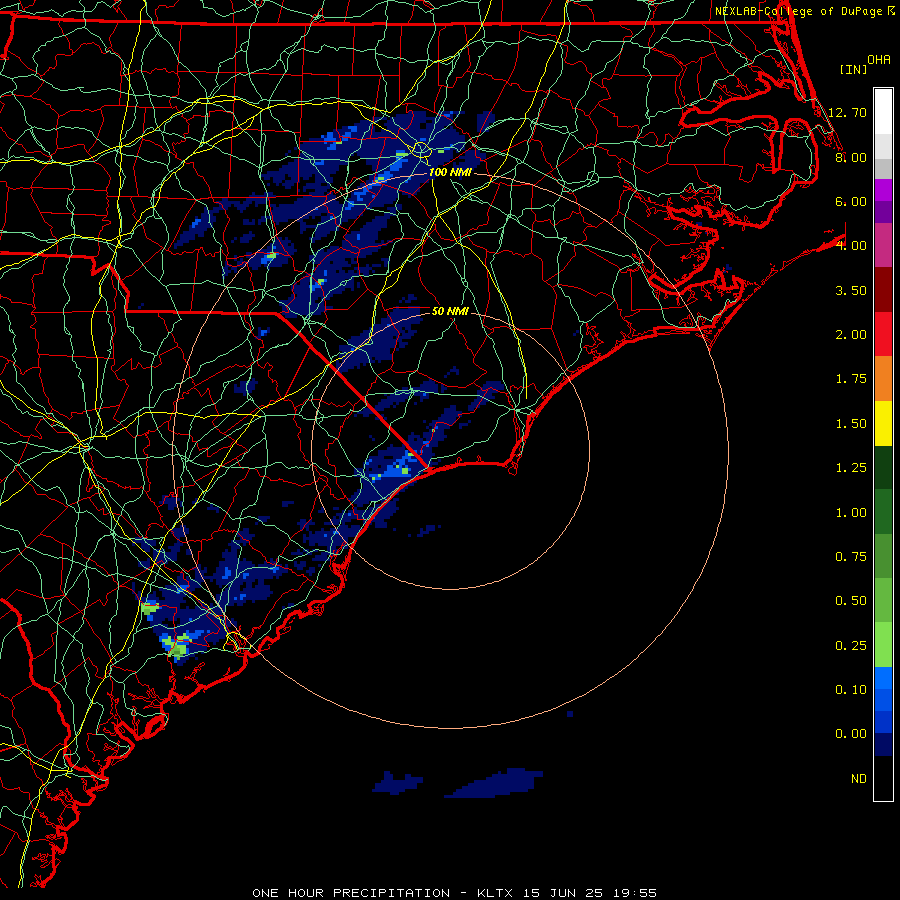900x900 pixels.
Task: Click the 4.00 legend value
Action: coord(851,246)
